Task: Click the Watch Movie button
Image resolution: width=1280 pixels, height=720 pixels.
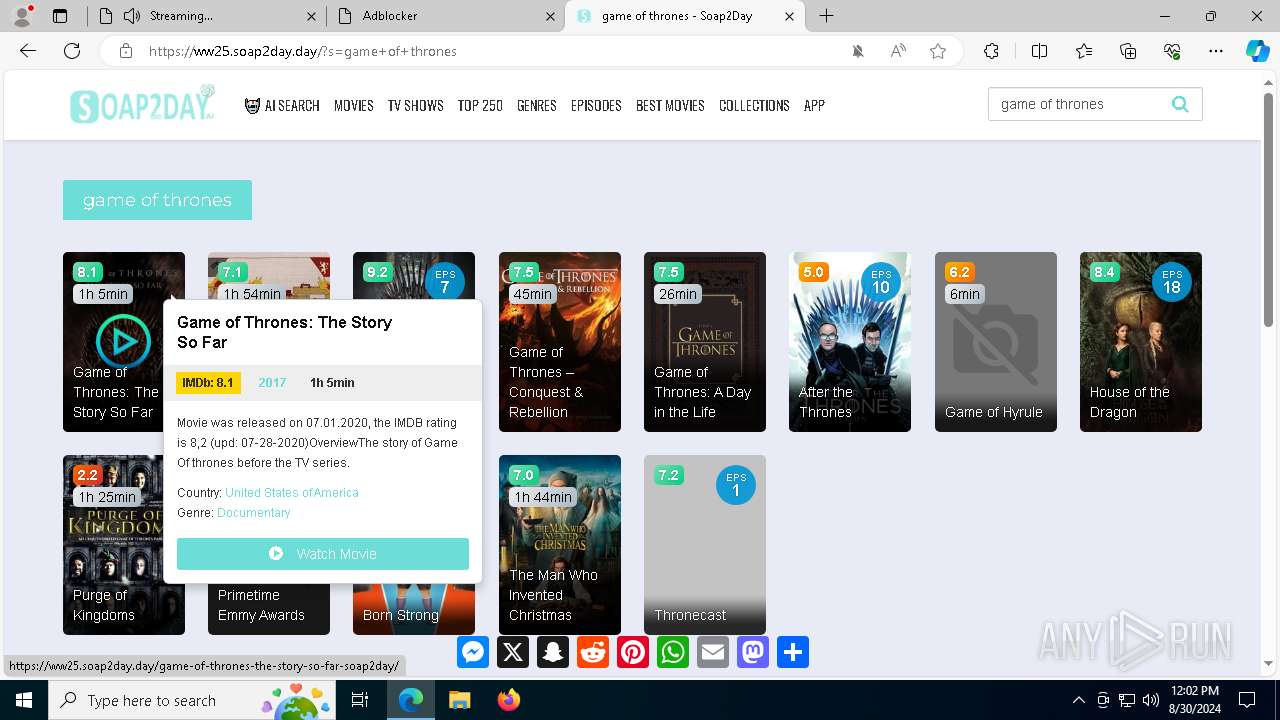Action: coord(323,554)
